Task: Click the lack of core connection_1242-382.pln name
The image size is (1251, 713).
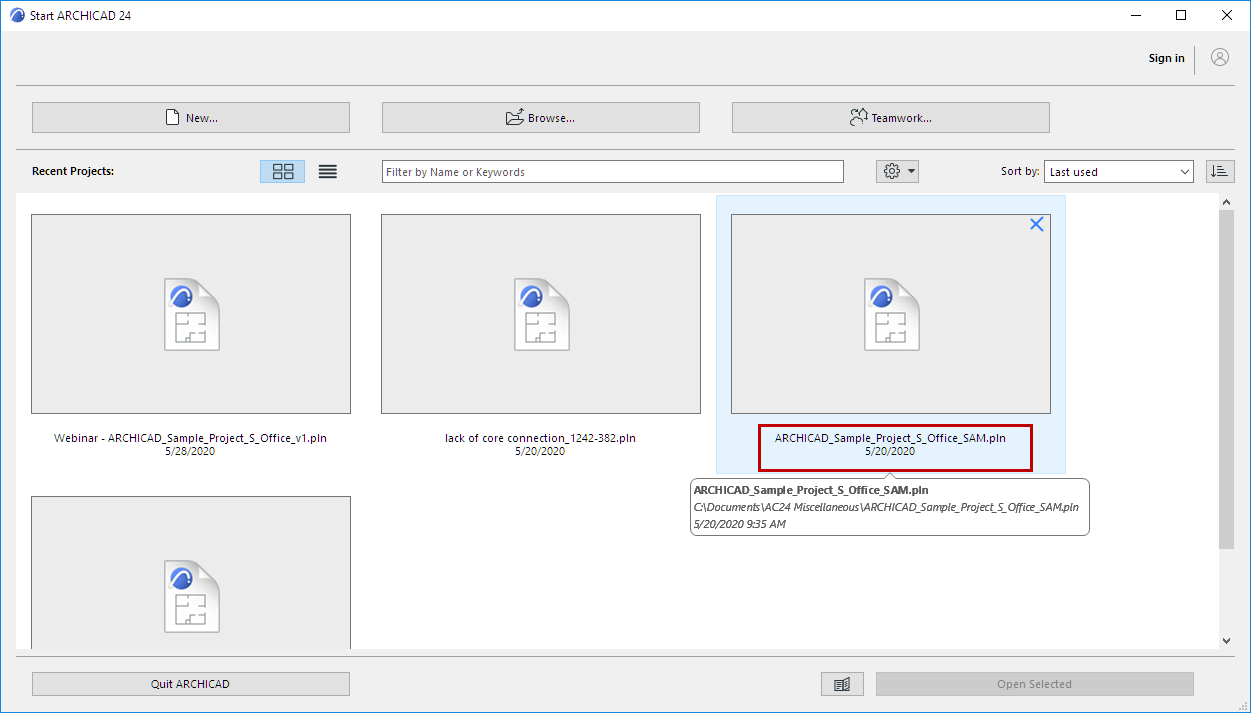Action: 540,438
